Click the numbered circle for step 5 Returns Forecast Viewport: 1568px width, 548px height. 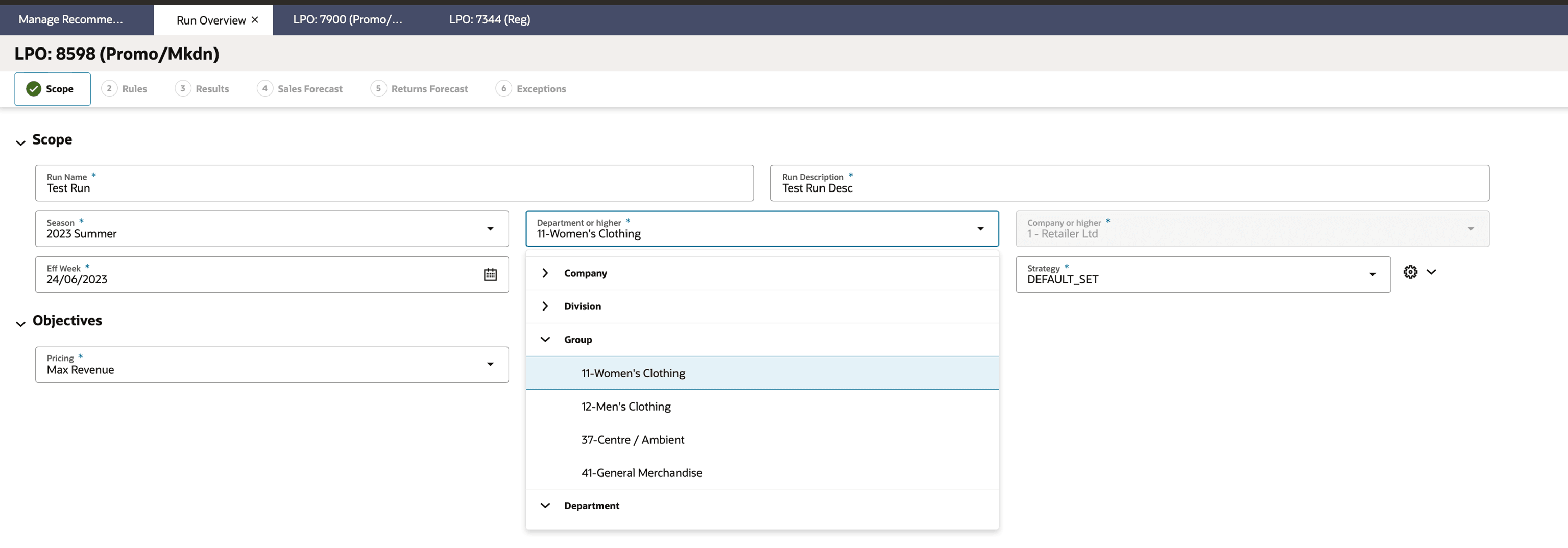[378, 88]
